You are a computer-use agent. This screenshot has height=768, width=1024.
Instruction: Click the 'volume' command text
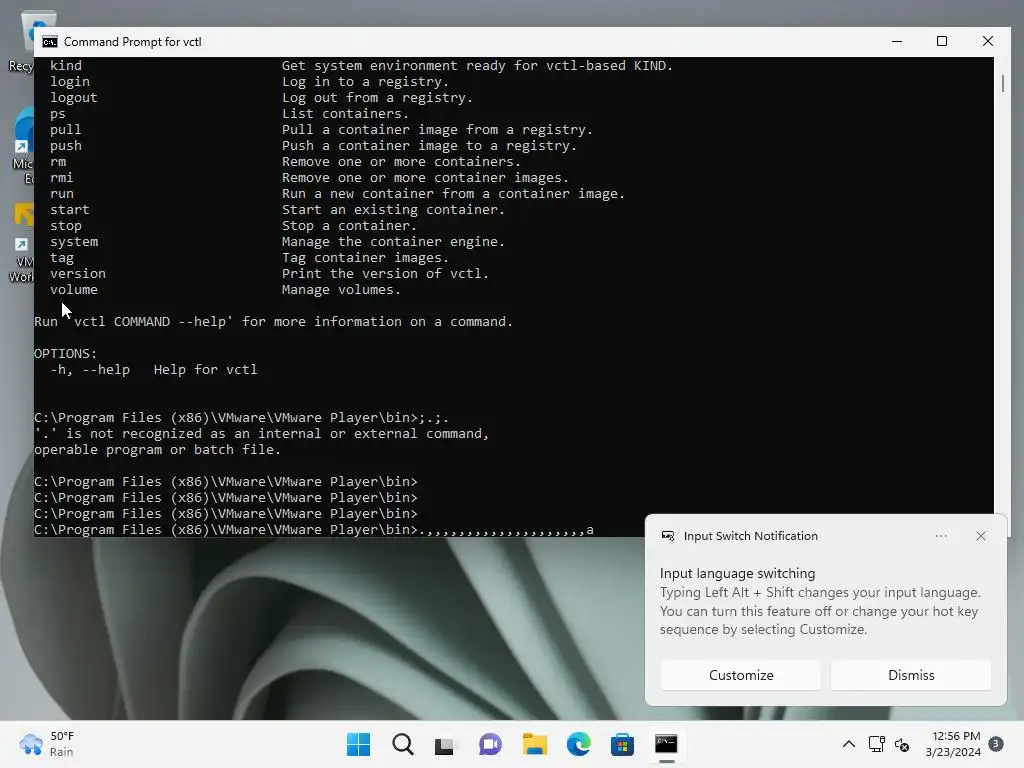click(74, 289)
